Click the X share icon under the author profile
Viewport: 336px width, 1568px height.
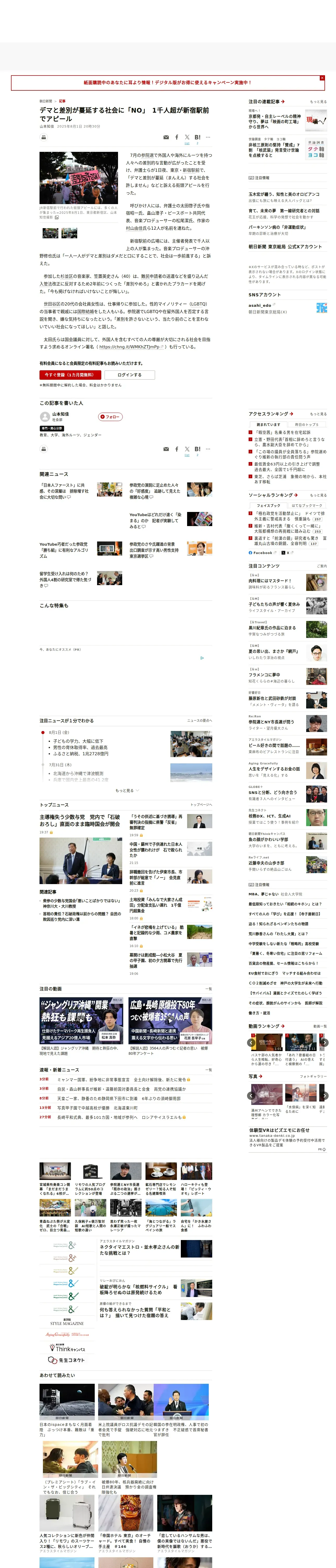[187, 449]
